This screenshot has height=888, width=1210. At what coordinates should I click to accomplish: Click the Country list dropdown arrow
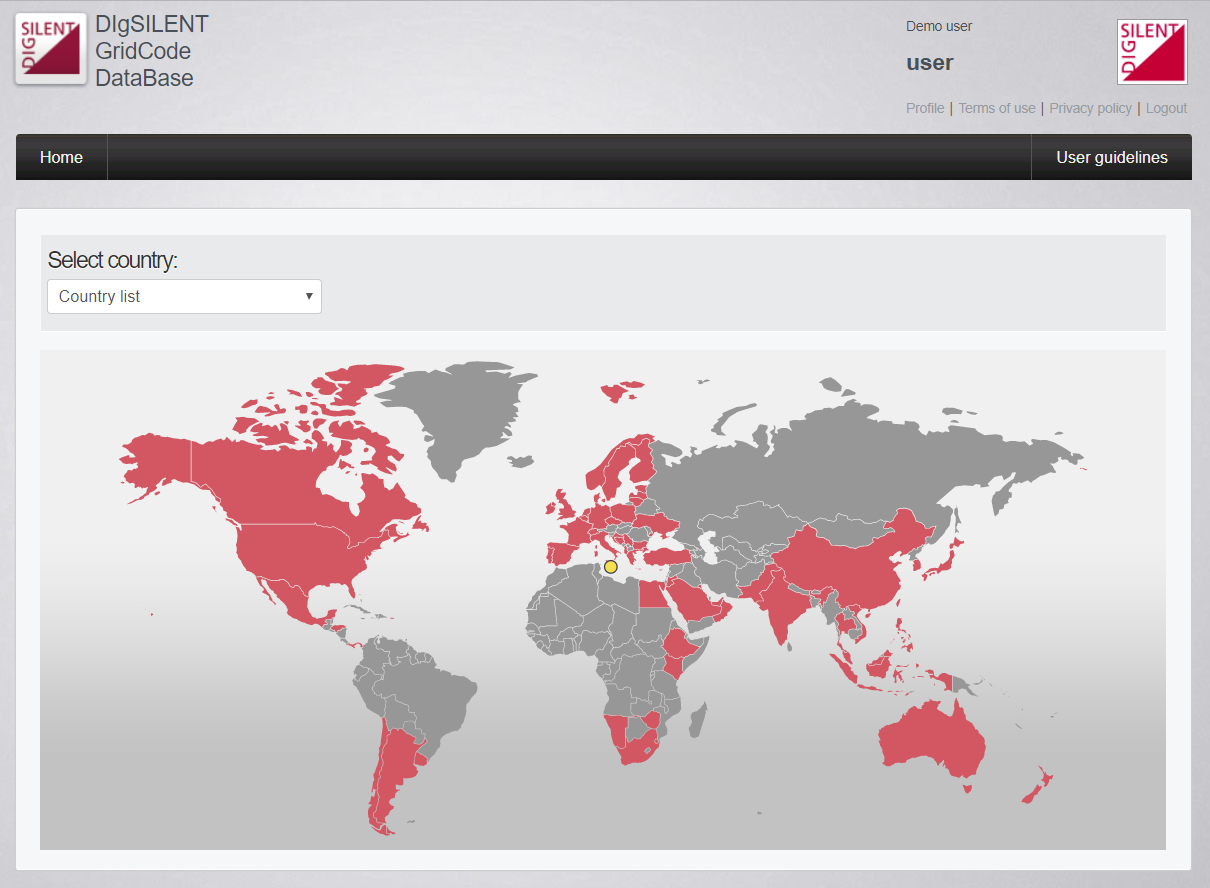[309, 297]
